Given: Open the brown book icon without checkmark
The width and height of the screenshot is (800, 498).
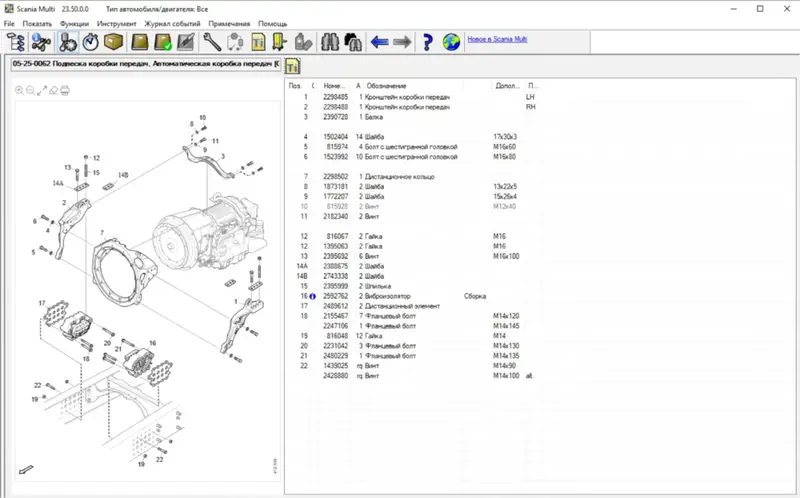Looking at the screenshot, I should [x=139, y=42].
